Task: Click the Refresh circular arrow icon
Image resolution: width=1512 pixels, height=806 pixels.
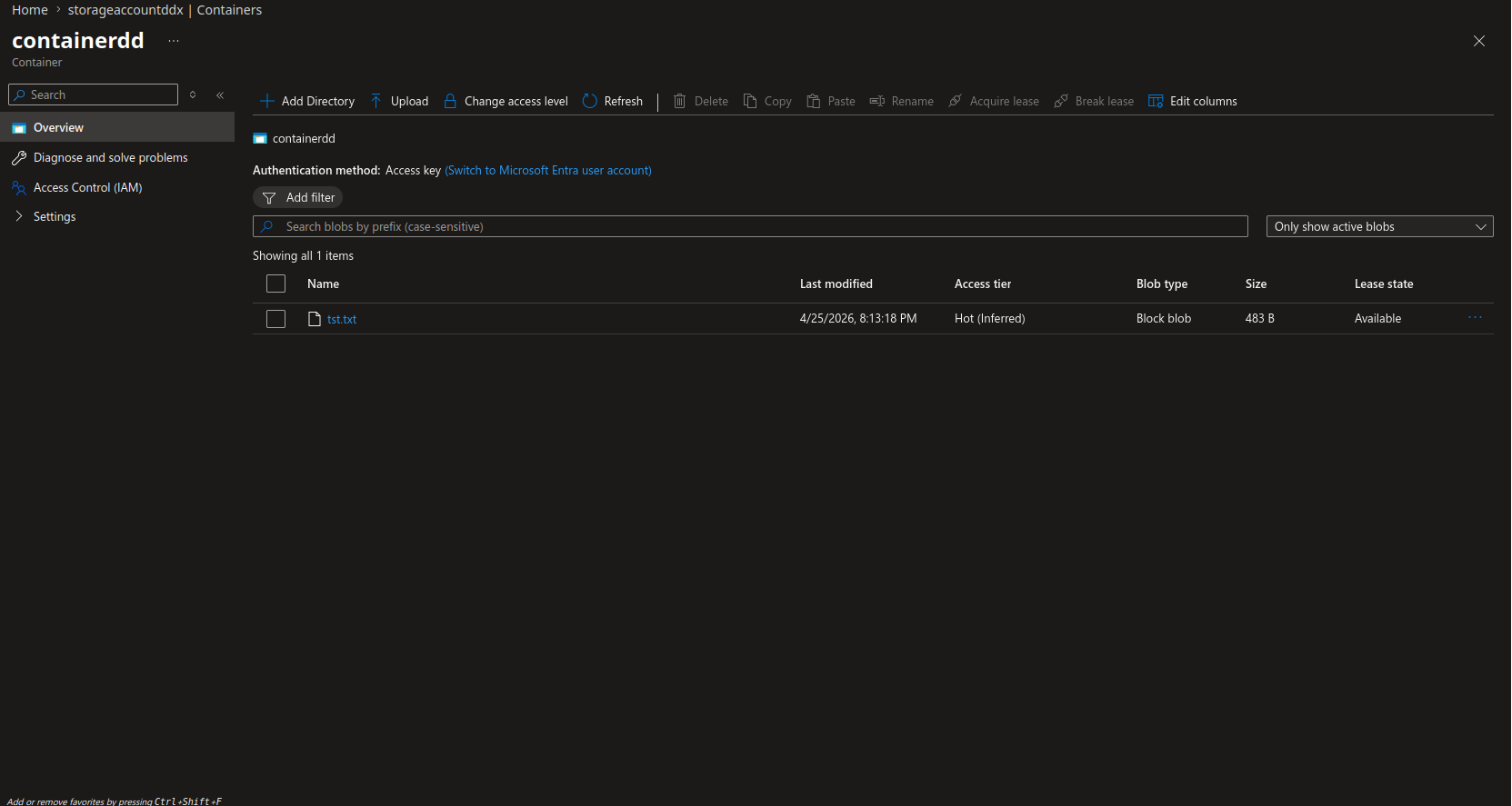Action: click(590, 101)
